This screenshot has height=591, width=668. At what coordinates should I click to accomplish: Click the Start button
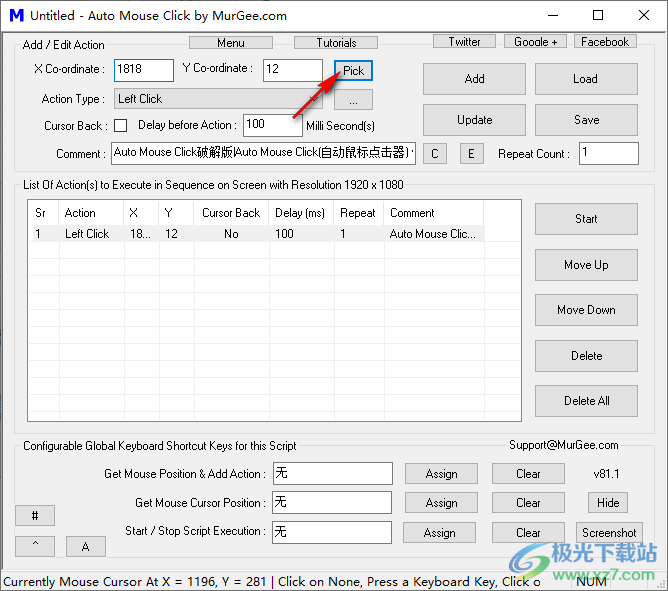click(586, 219)
